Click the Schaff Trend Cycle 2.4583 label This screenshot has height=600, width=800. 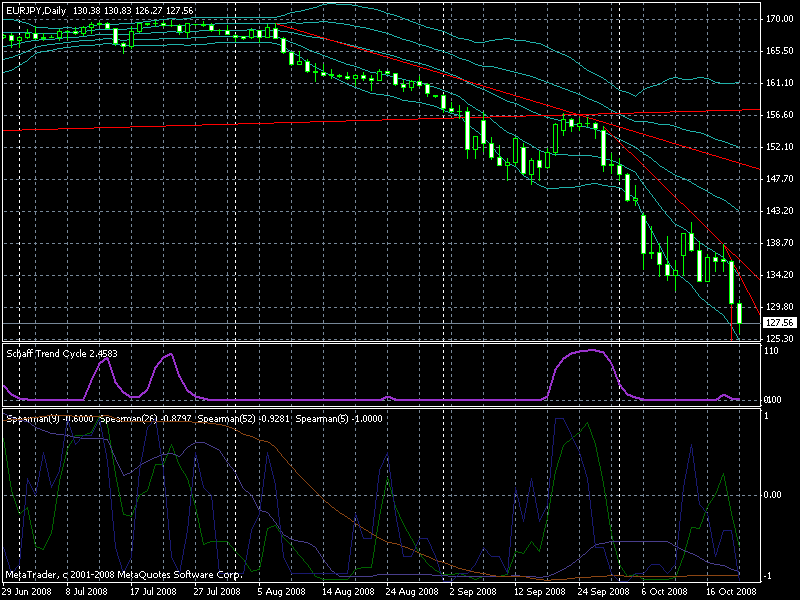click(62, 354)
